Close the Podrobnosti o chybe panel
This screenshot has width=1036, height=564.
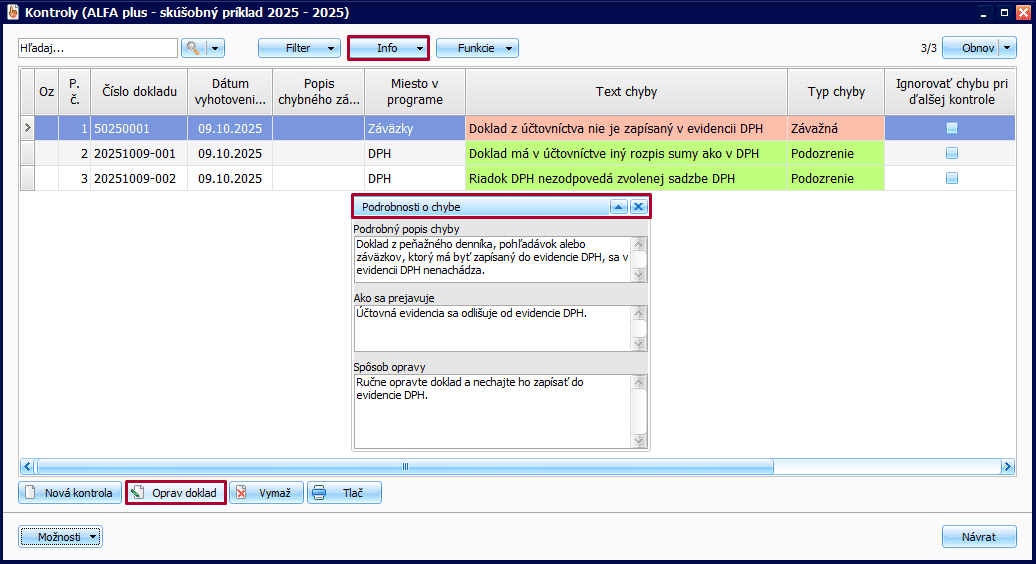[x=638, y=207]
